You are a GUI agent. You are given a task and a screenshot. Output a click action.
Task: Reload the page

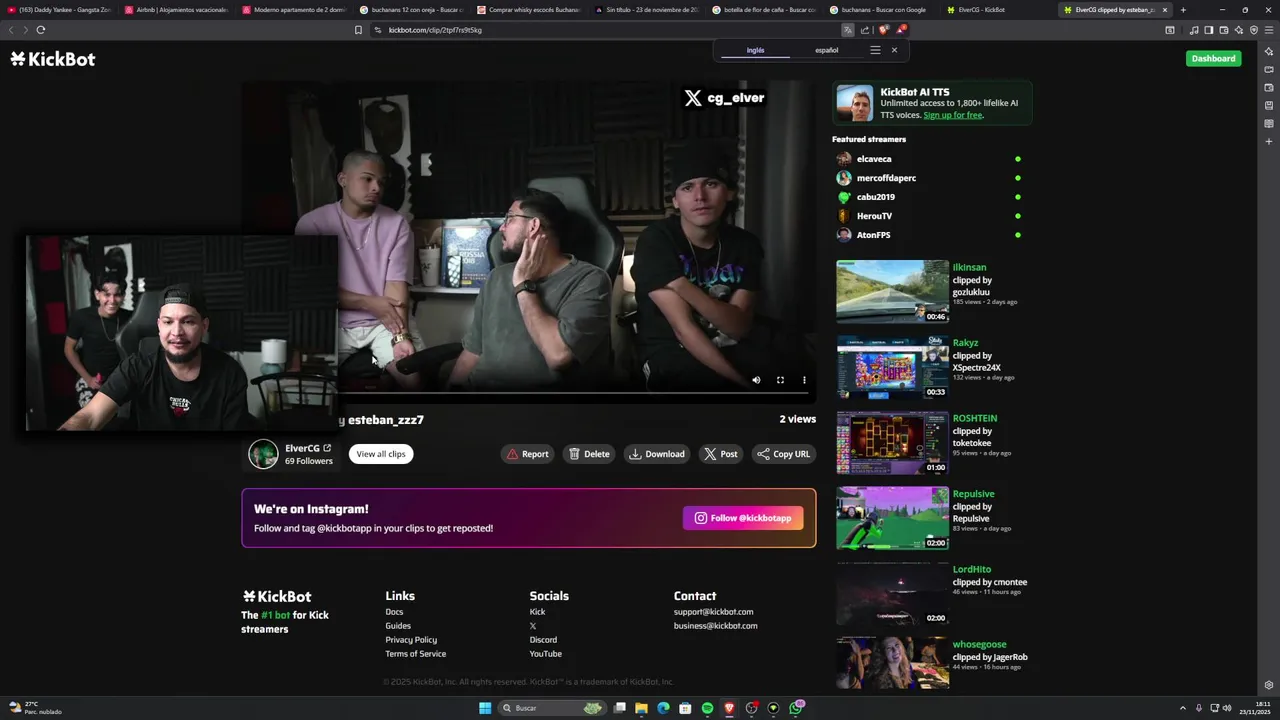(40, 30)
